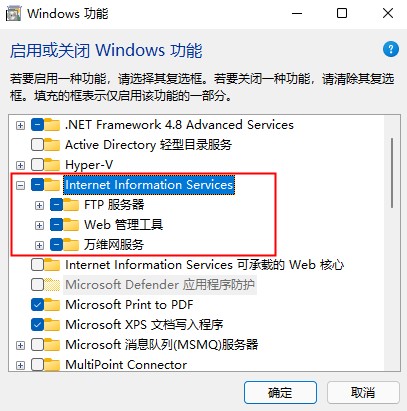
Task: Click the 万维网服务 folder icon
Action: coord(71,245)
